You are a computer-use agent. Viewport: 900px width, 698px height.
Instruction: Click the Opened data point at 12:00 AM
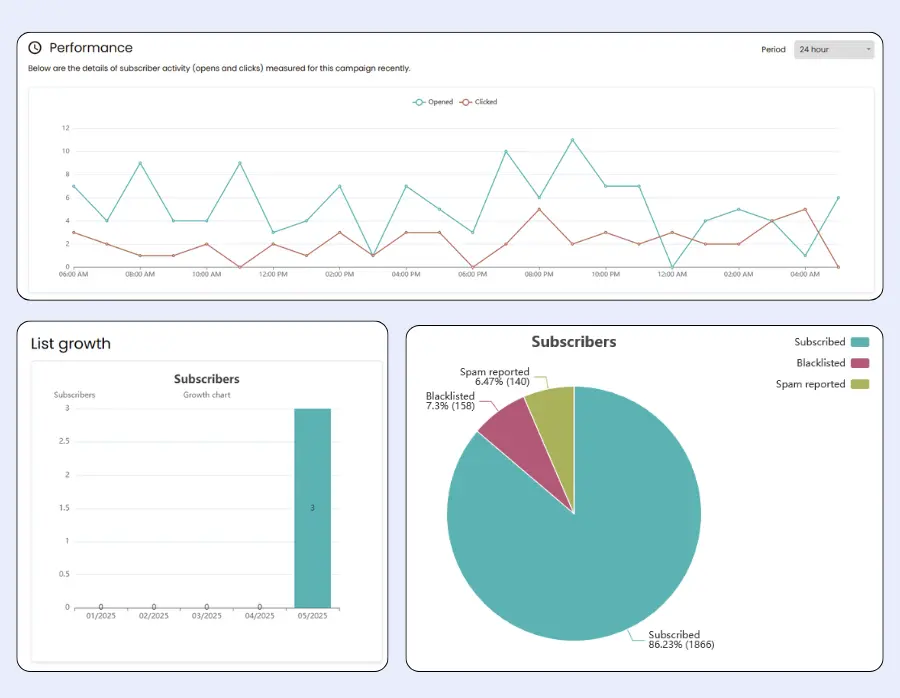click(x=672, y=267)
